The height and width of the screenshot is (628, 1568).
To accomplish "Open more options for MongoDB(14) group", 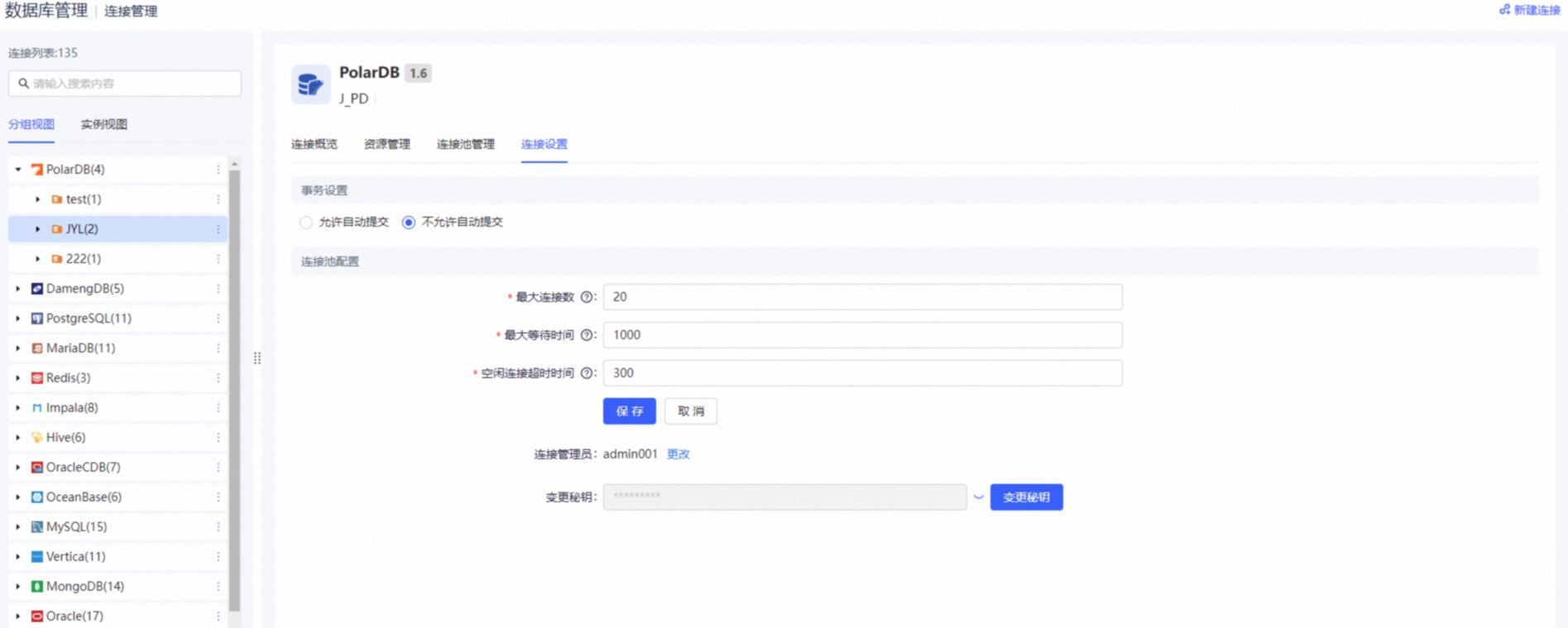I will click(218, 587).
